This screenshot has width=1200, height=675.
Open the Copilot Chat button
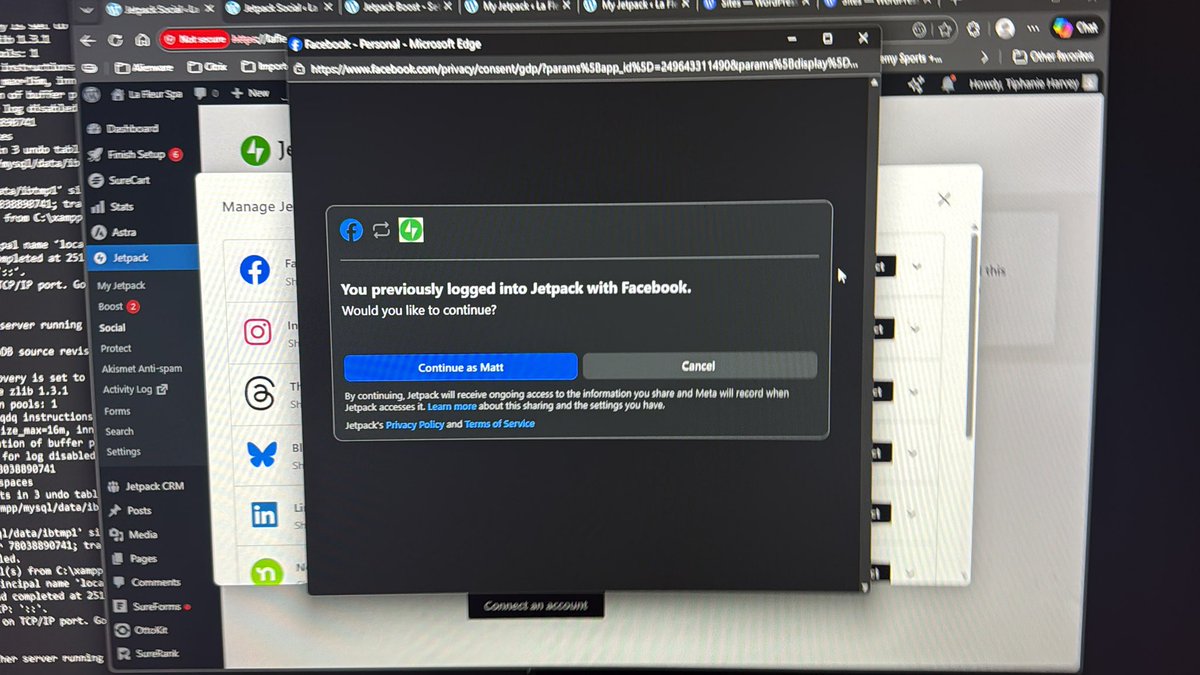1076,28
